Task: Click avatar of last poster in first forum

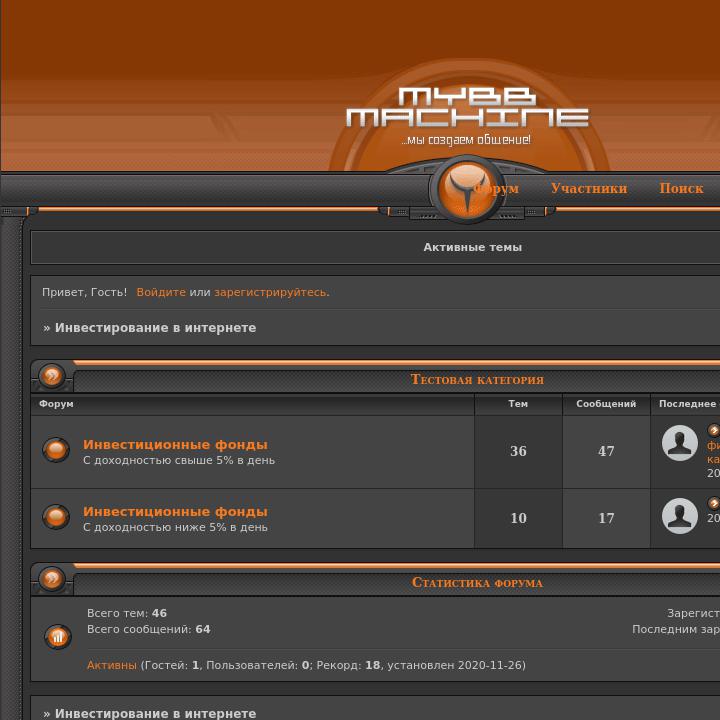Action: (680, 443)
